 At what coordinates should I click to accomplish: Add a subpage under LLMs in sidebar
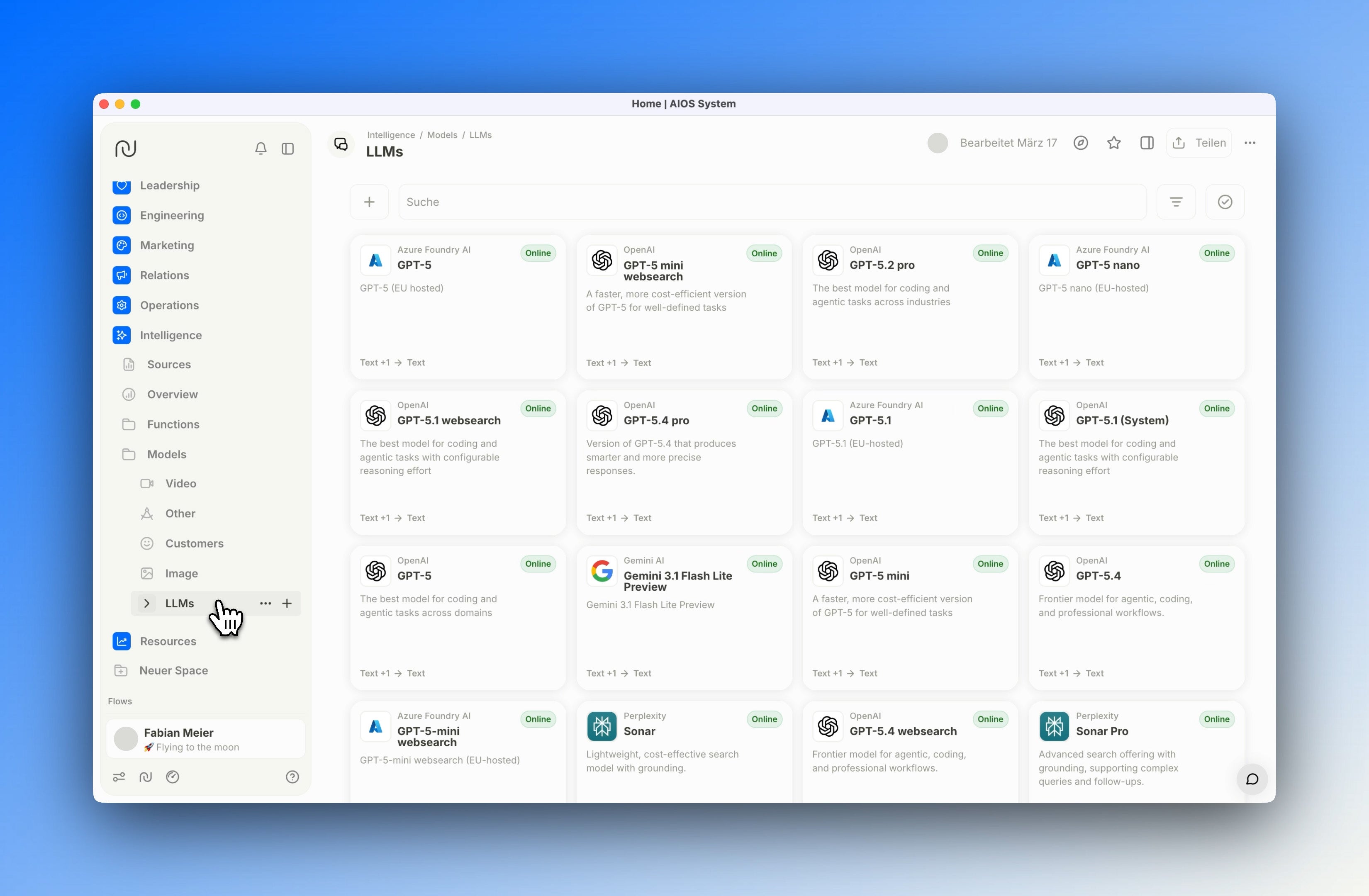287,603
